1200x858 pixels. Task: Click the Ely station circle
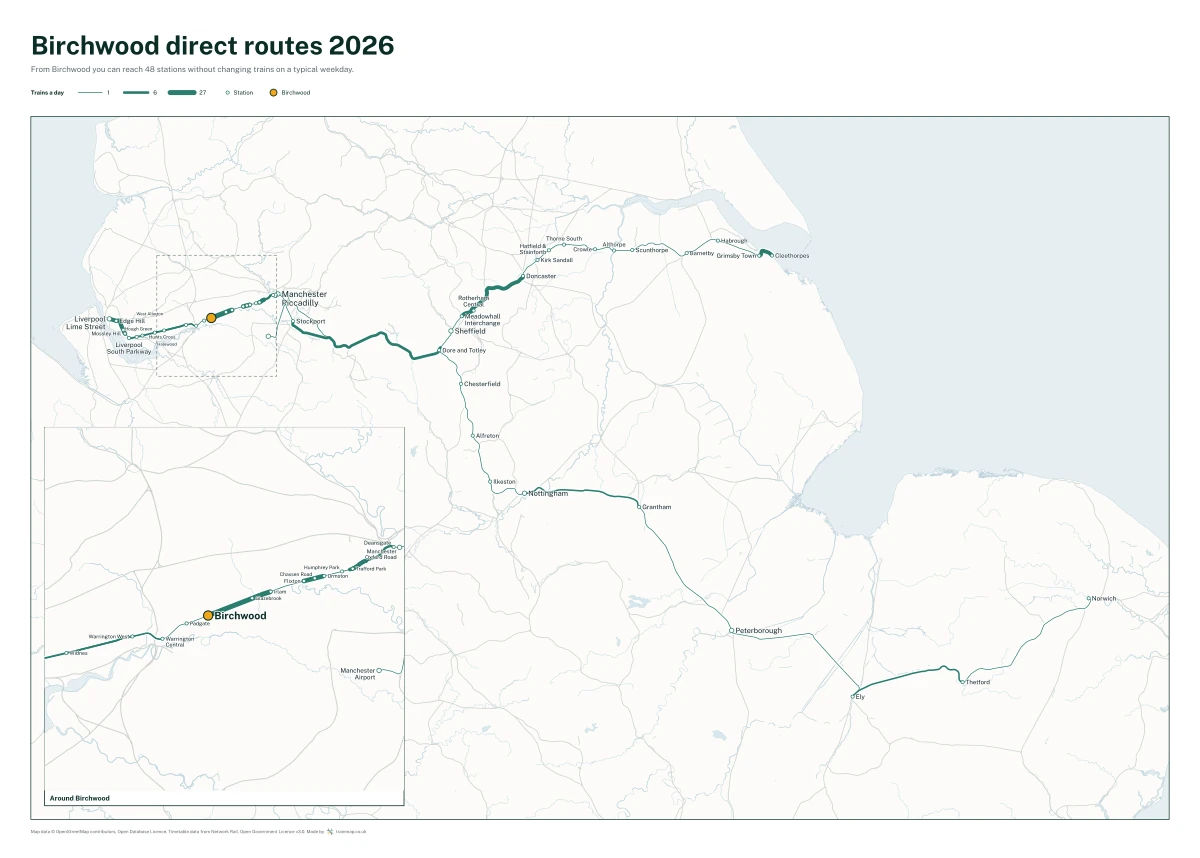click(854, 696)
